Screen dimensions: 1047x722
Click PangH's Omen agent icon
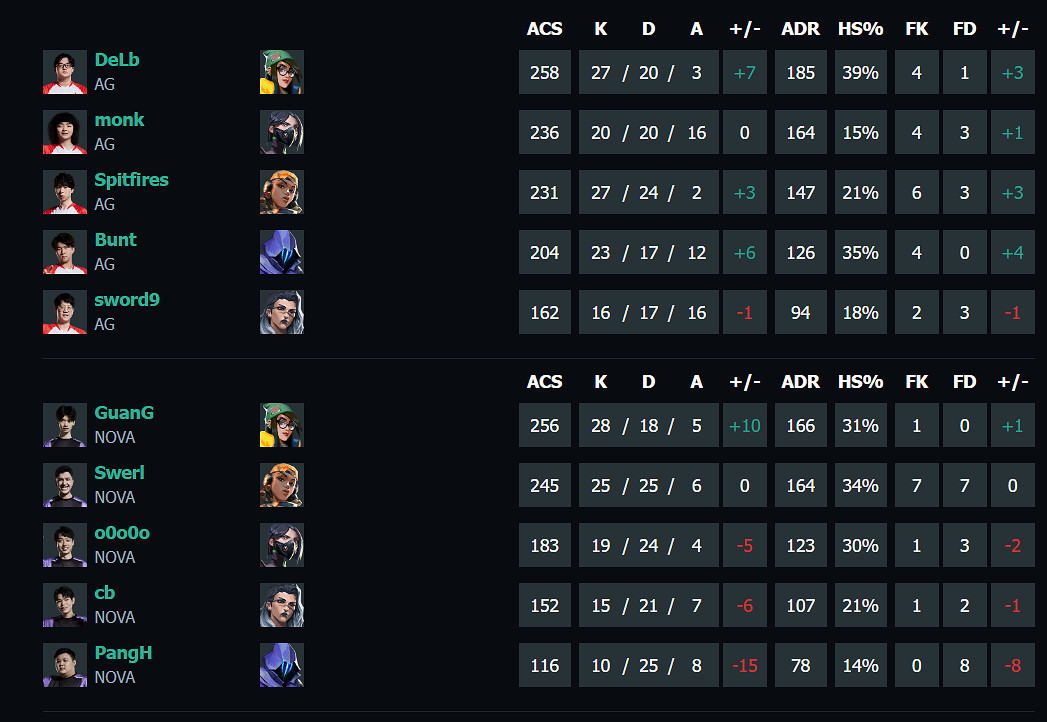point(281,665)
